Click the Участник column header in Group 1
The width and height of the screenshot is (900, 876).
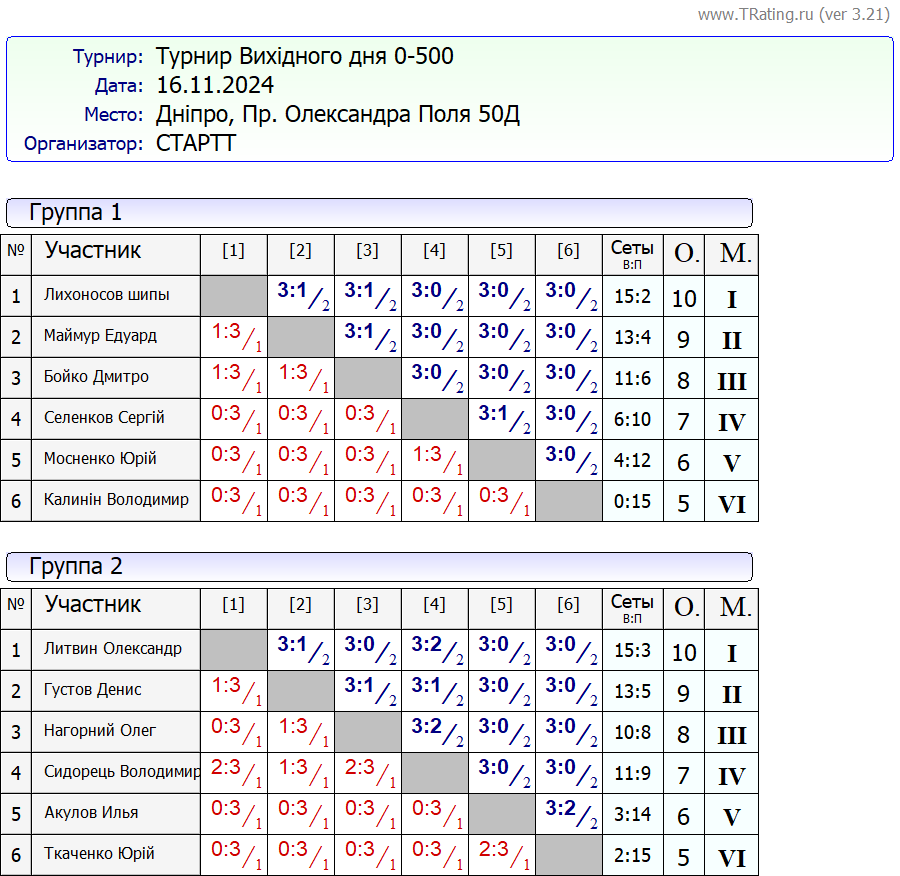pos(93,251)
